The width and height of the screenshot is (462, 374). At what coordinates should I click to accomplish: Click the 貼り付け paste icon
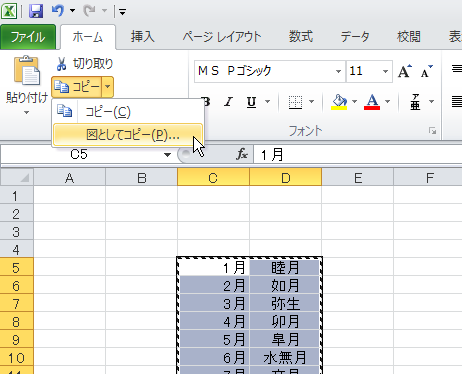(27, 71)
